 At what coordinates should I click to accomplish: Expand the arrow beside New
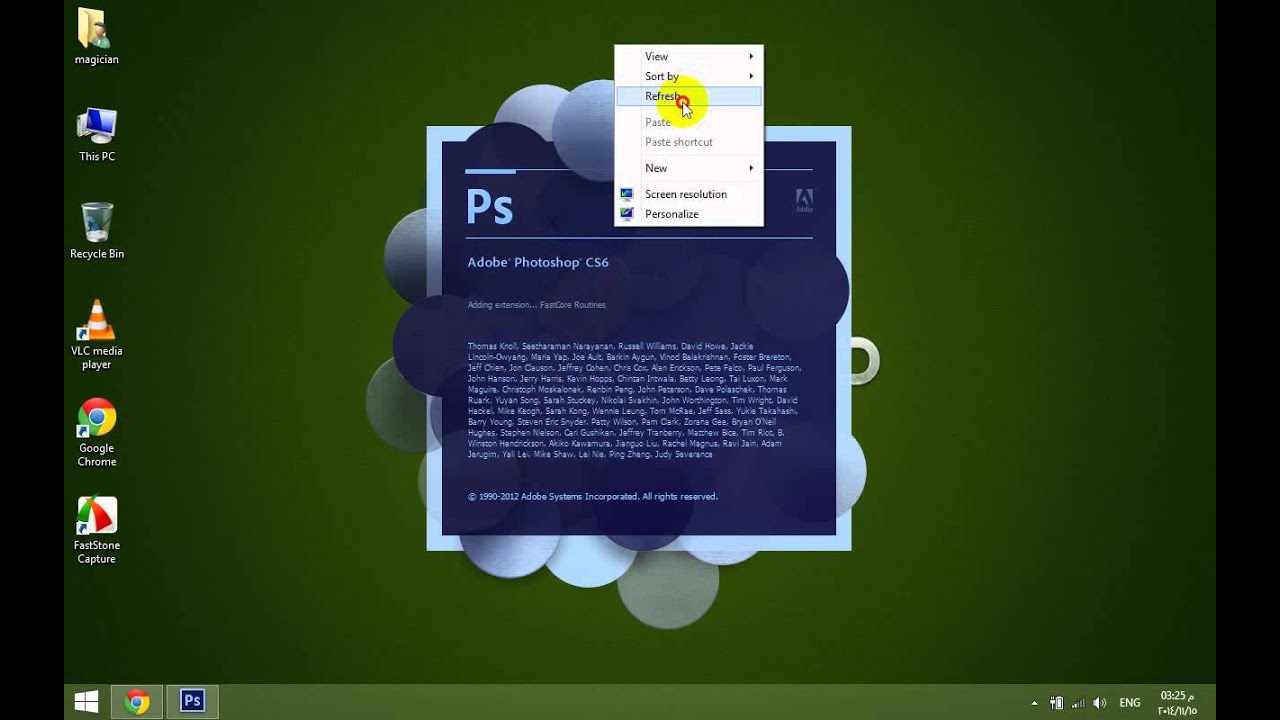[751, 168]
